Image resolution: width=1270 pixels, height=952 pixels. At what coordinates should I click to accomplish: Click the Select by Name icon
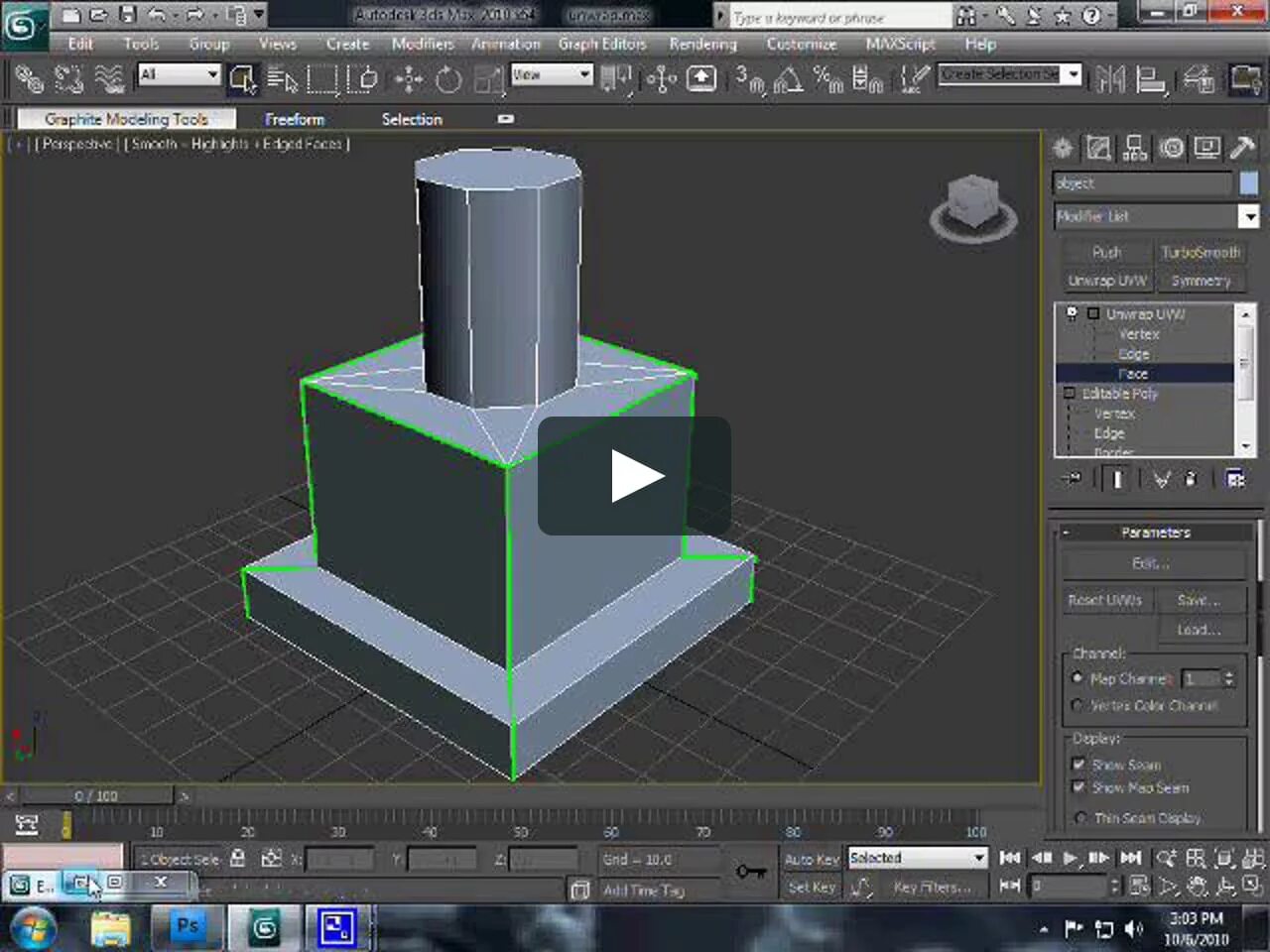tap(283, 78)
